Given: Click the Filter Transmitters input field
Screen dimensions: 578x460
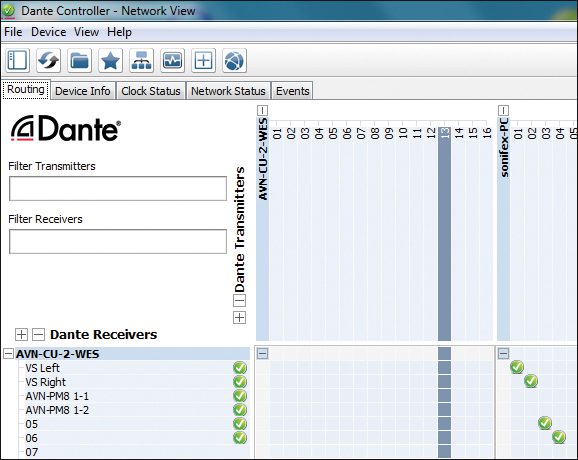Looking at the screenshot, I should click(118, 188).
